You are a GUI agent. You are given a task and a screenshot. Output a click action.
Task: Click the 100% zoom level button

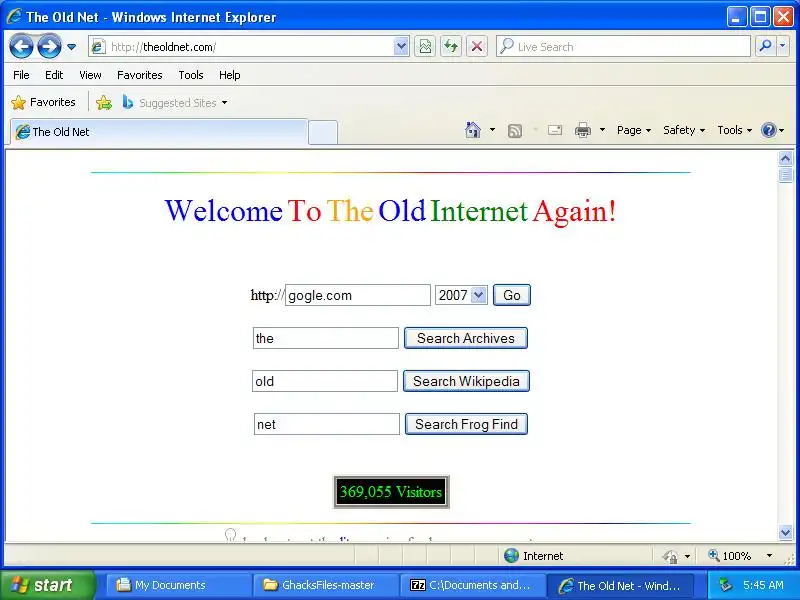[x=729, y=556]
